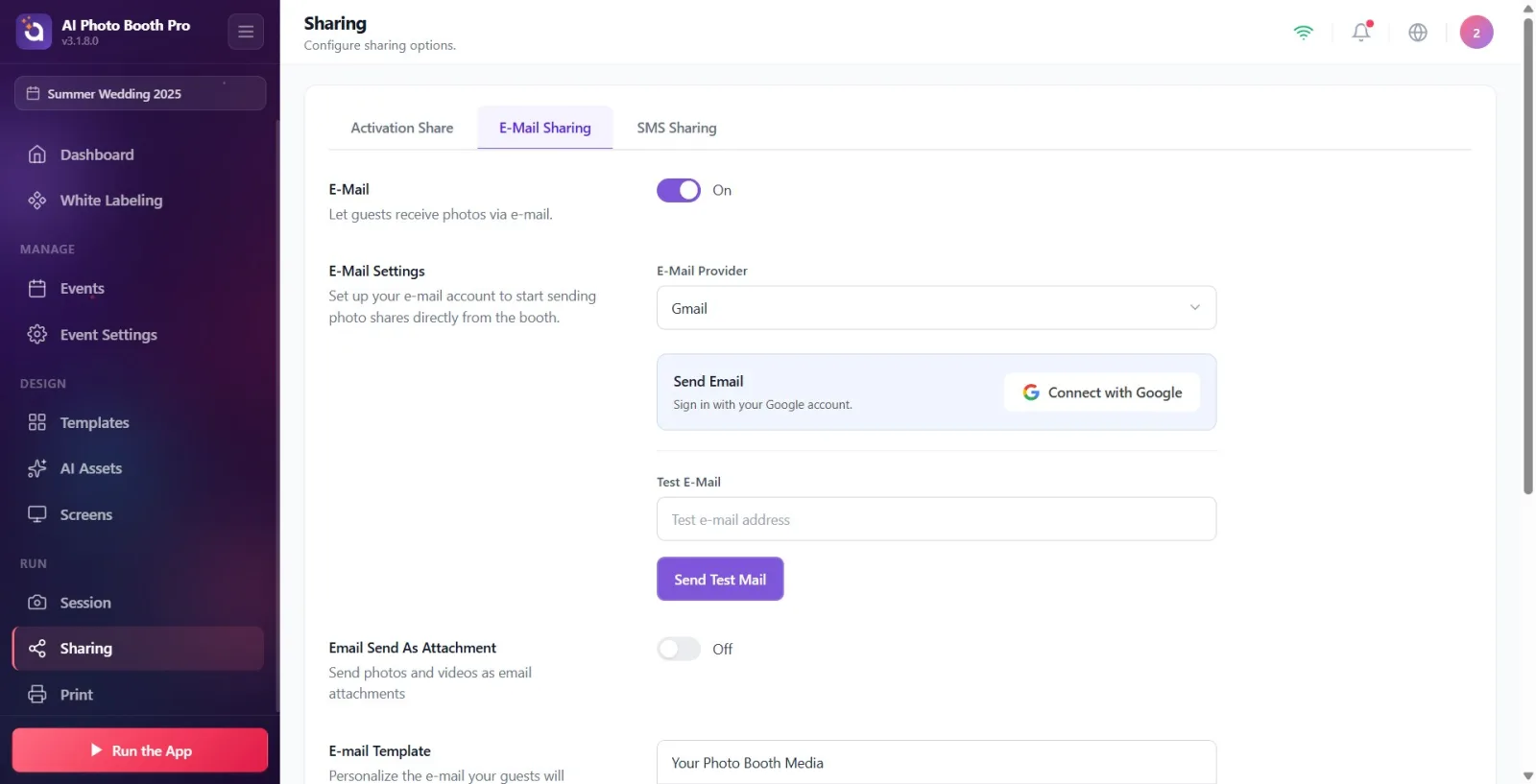Click the Dashboard home icon
Viewport: 1536px width, 784px height.
[37, 154]
